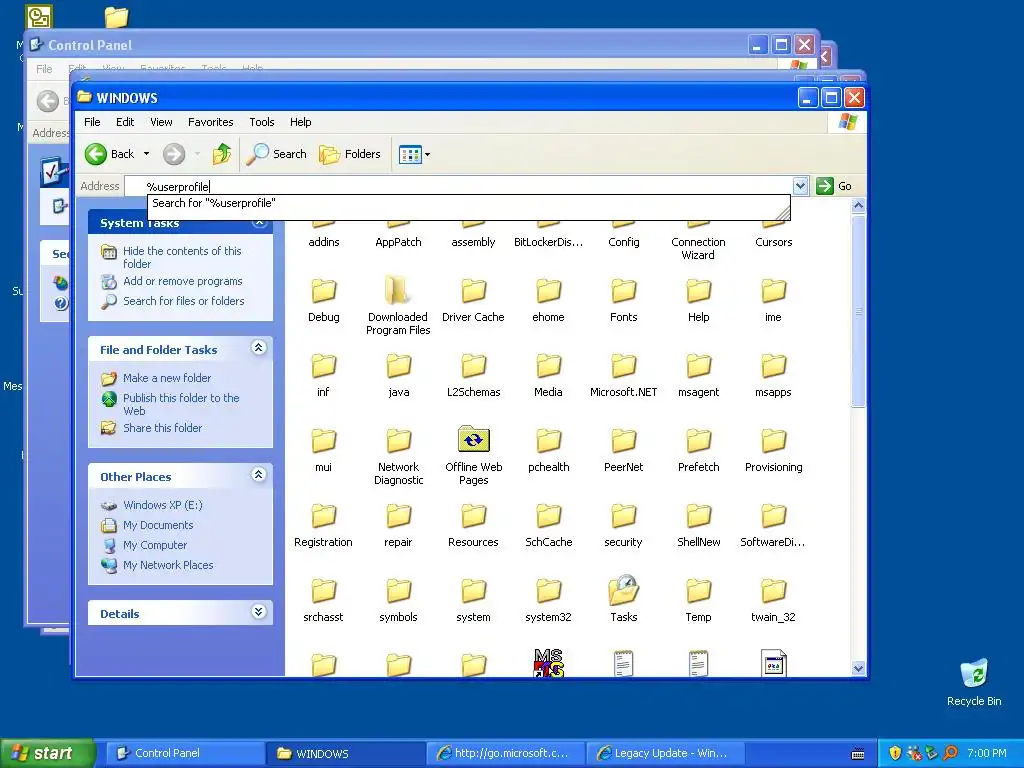Open My Computer in Other Places
This screenshot has width=1024, height=768.
155,545
